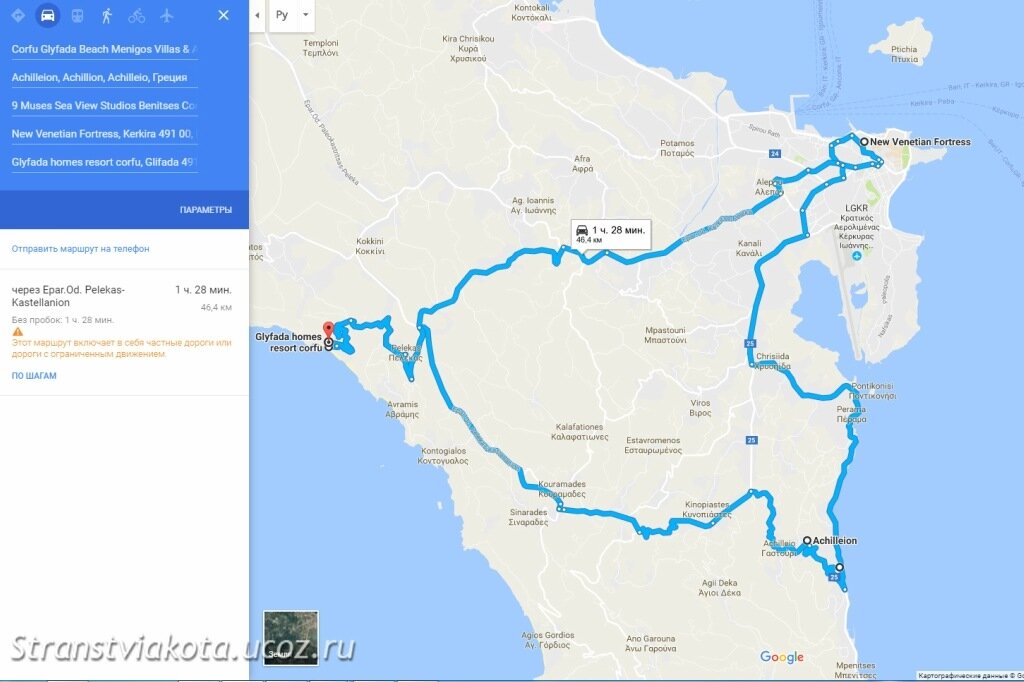Edit the 9 Muses Sea View Studios field
1024x682 pixels.
pyautogui.click(x=104, y=105)
